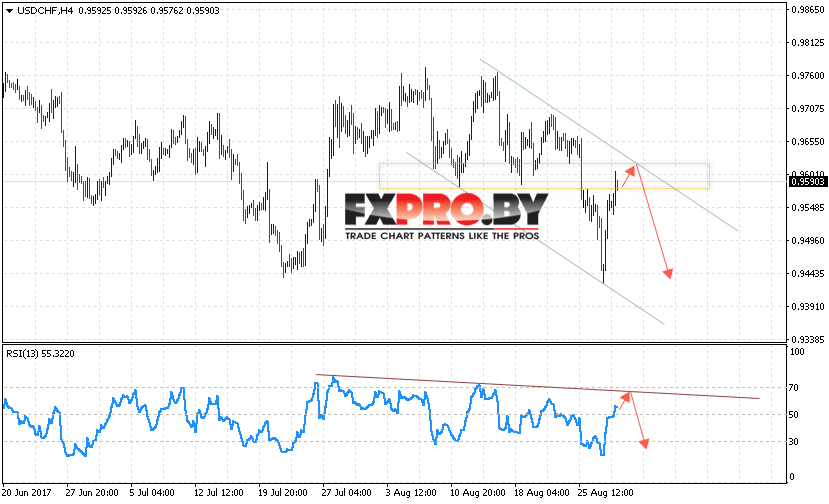Click the 12 Jul 12:00 time label

218,492
